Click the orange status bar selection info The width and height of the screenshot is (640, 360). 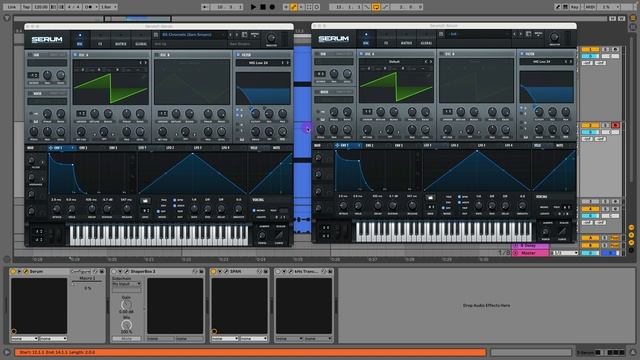tap(250, 352)
